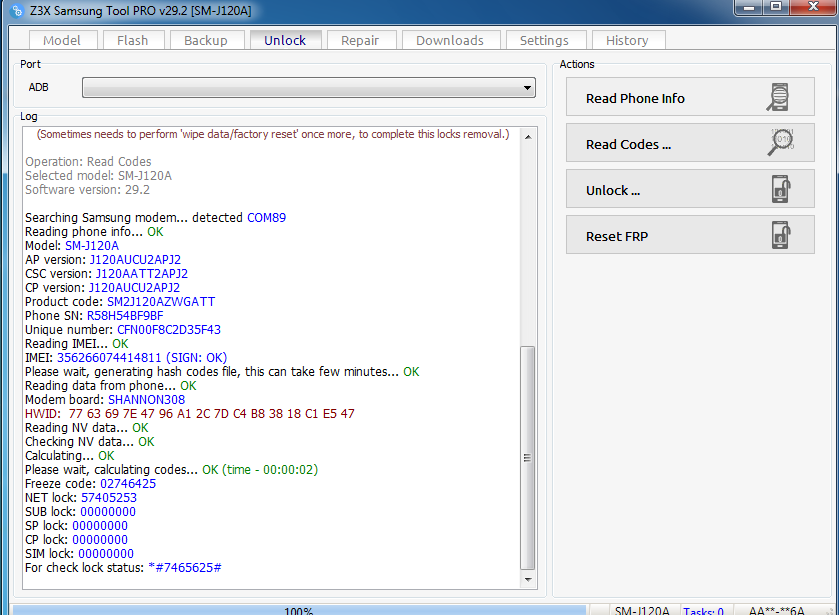Click the log scrollbar thumb
The width and height of the screenshot is (839, 615).
point(528,458)
